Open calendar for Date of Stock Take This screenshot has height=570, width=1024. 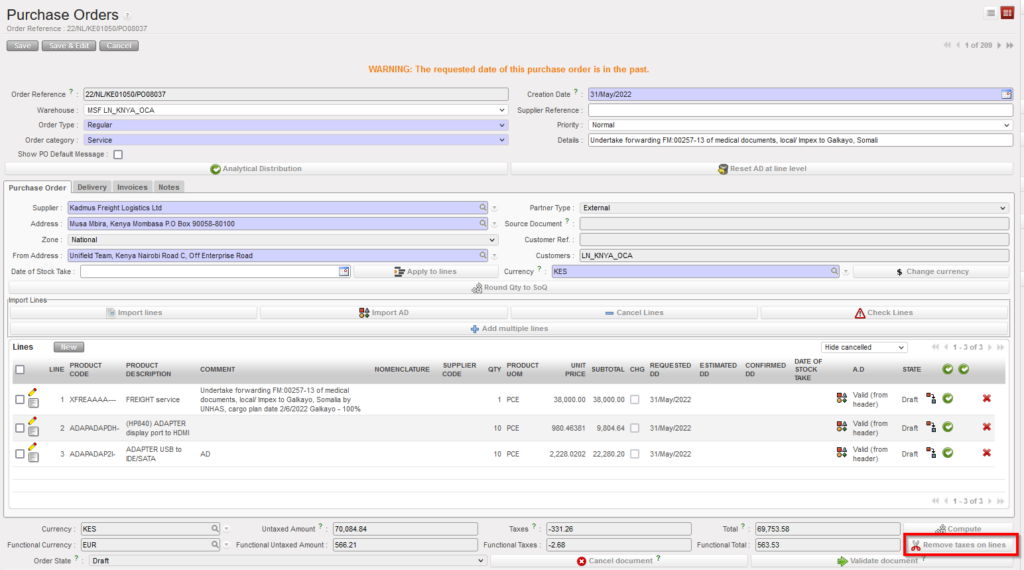point(344,272)
